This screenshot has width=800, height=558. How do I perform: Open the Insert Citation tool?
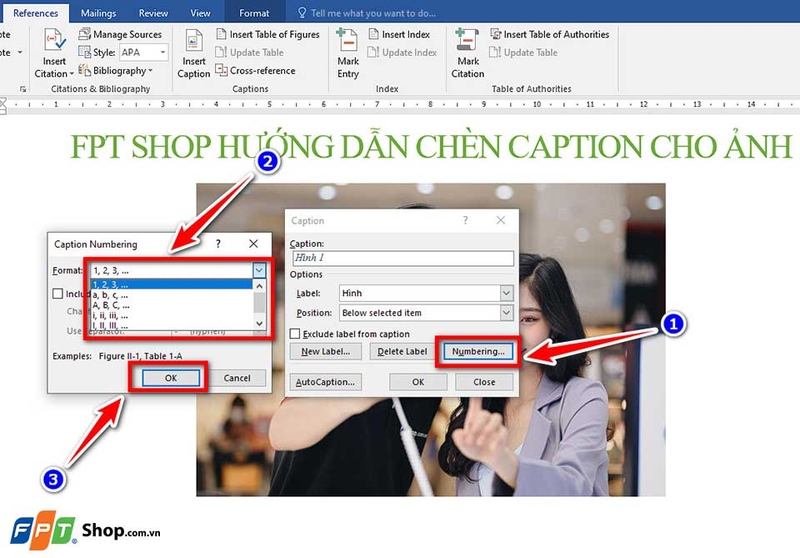click(54, 54)
